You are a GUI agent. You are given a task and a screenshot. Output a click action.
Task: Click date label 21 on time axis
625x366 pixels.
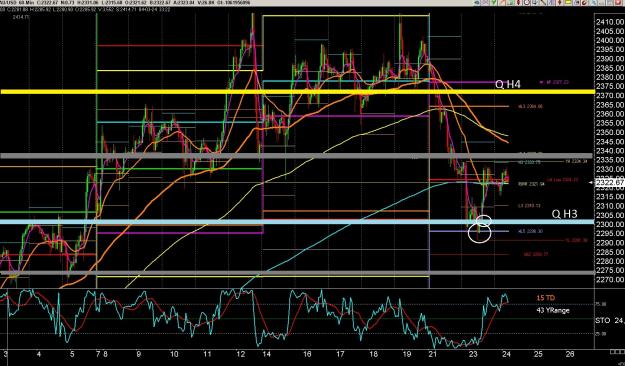tap(432, 354)
